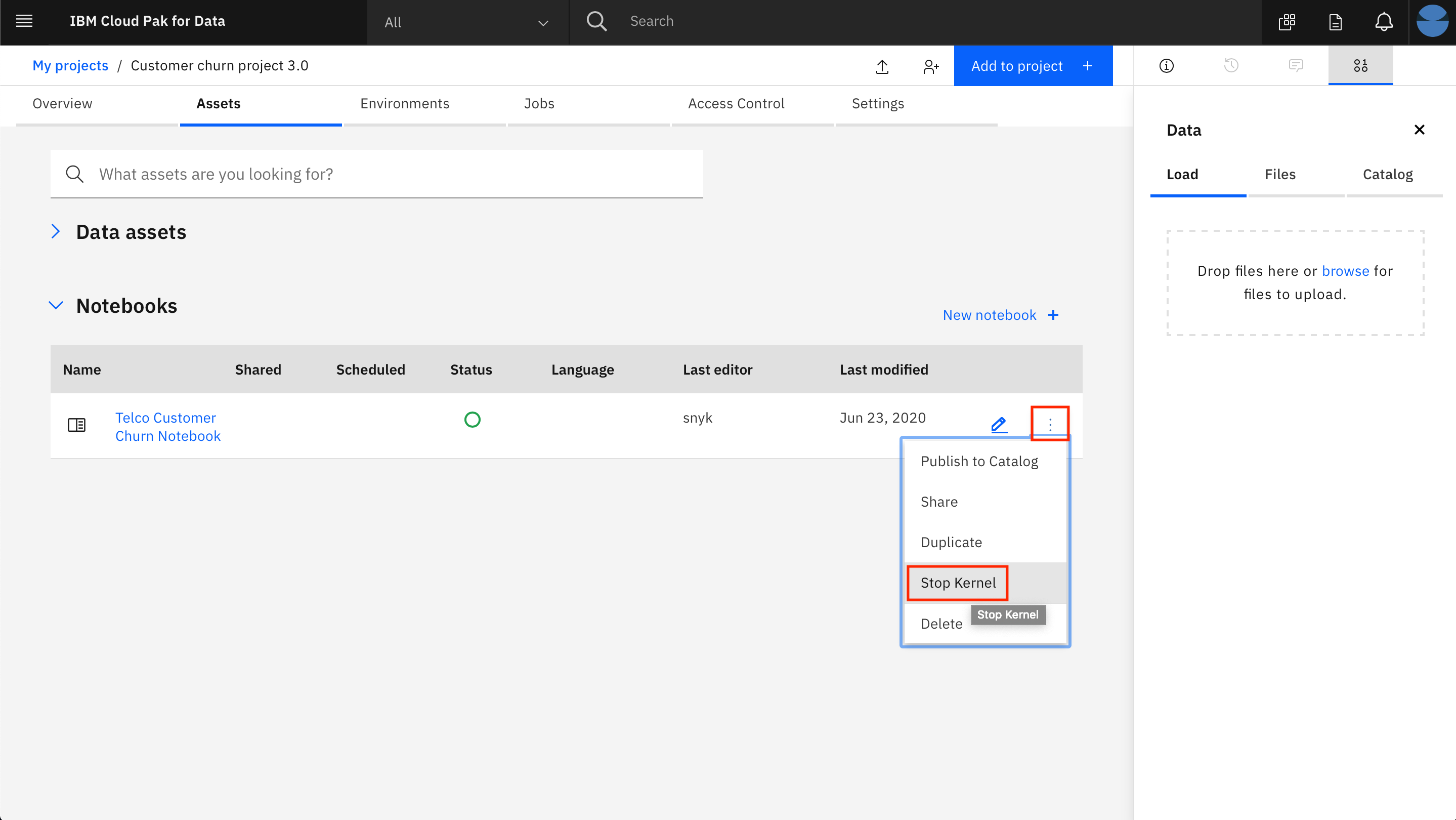The height and width of the screenshot is (820, 1456).
Task: Select the find and add data icon
Action: 1360,66
